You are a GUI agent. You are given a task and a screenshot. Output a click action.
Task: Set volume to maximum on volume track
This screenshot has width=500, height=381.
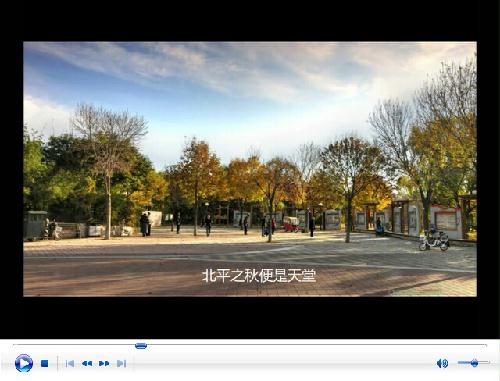(489, 362)
